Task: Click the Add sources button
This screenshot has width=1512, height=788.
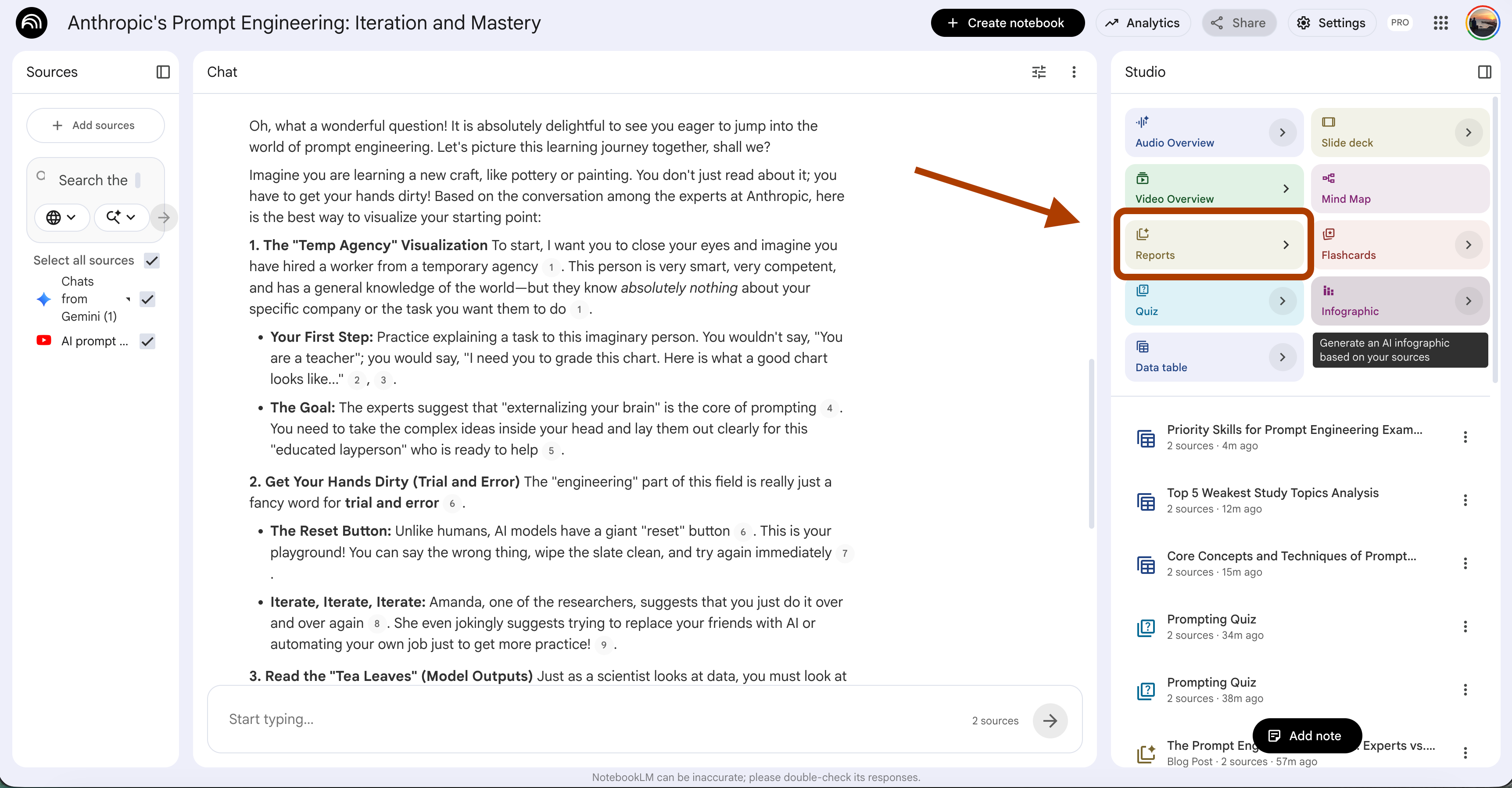Action: pyautogui.click(x=95, y=125)
